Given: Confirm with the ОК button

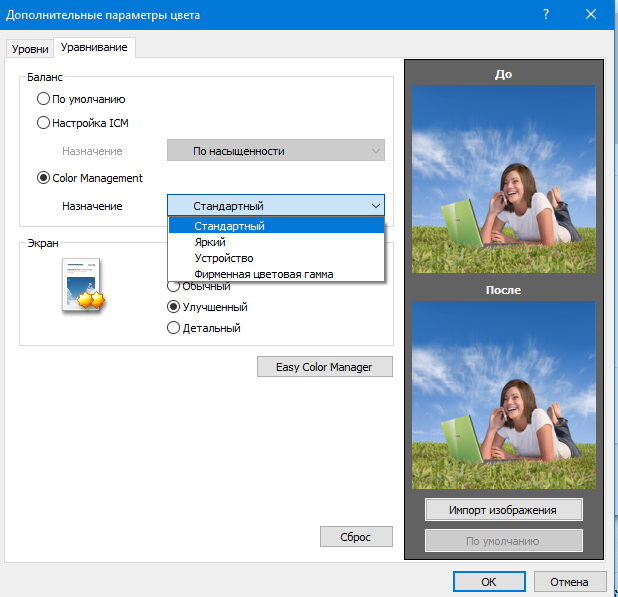Looking at the screenshot, I should point(489,582).
